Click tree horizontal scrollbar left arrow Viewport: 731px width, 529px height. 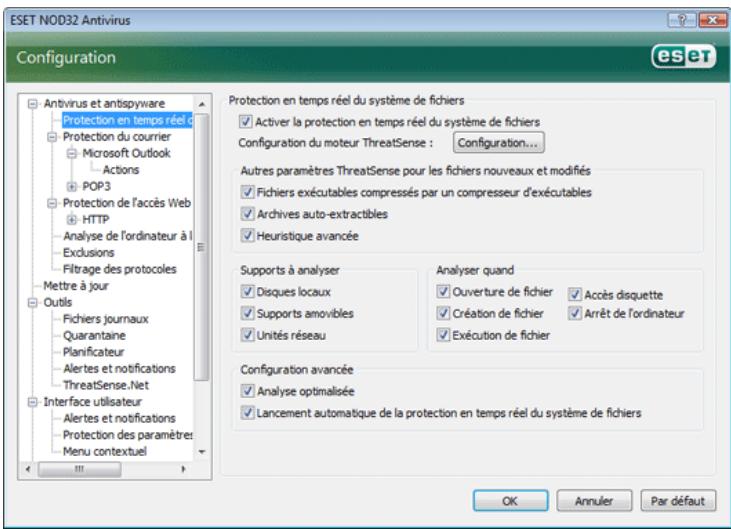28,469
